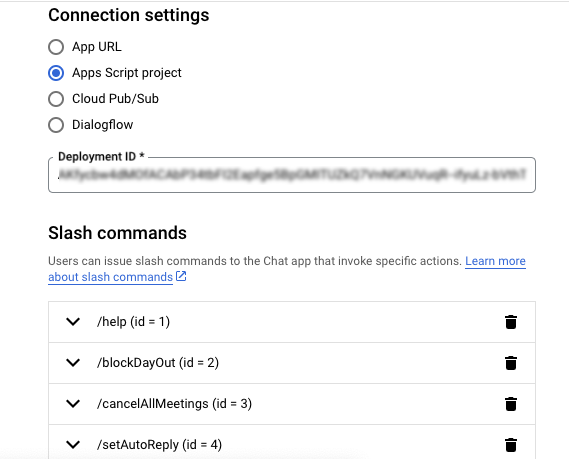Delete the /blockDayOut slash command

[x=511, y=363]
